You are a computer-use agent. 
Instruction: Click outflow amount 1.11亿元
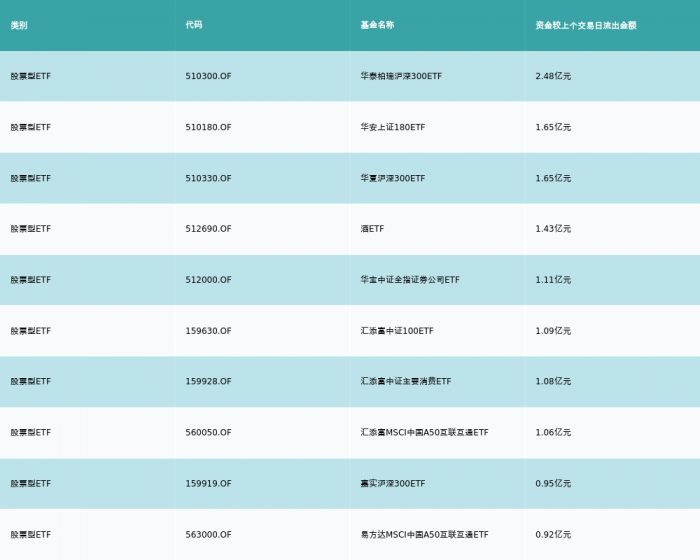tap(553, 280)
